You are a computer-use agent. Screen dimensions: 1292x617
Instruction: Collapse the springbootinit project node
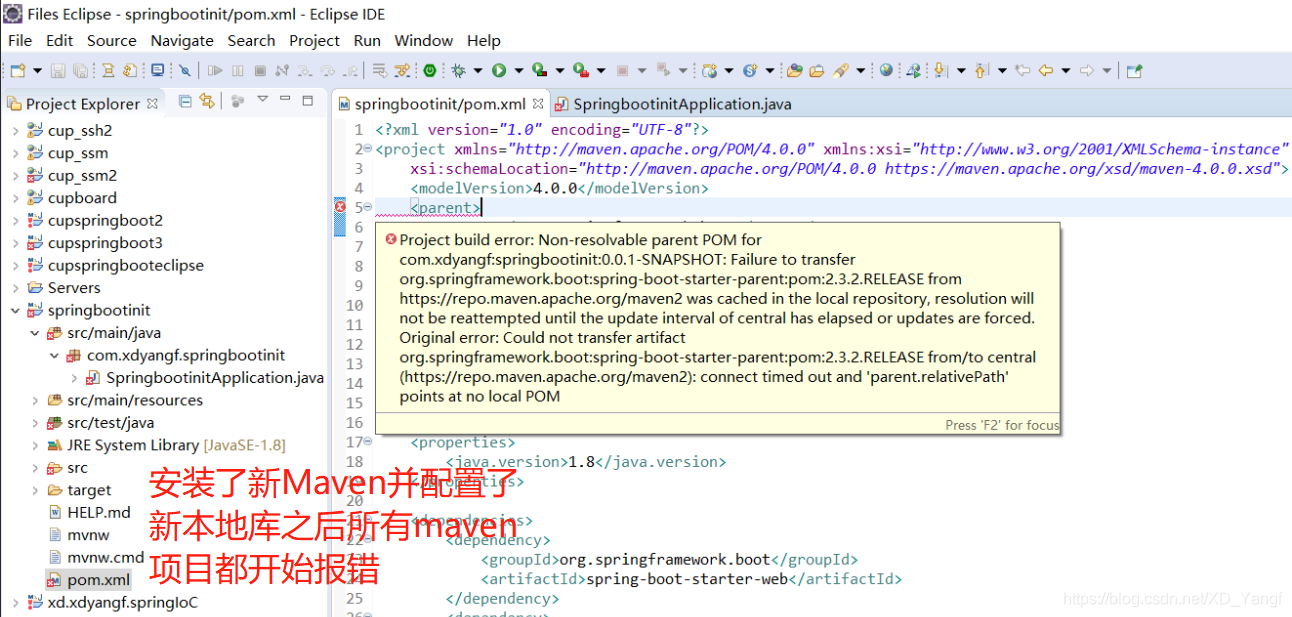tap(15, 310)
